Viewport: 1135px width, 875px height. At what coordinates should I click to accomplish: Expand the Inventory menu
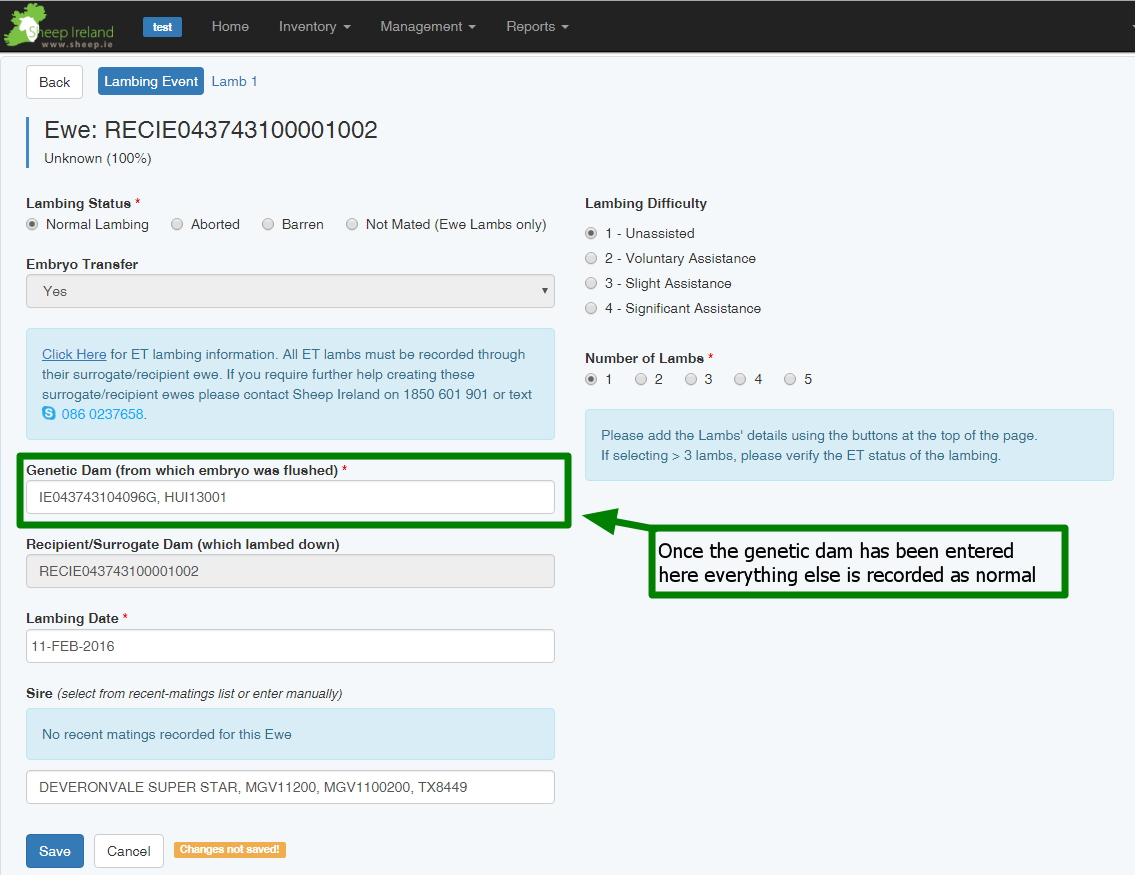click(x=314, y=27)
